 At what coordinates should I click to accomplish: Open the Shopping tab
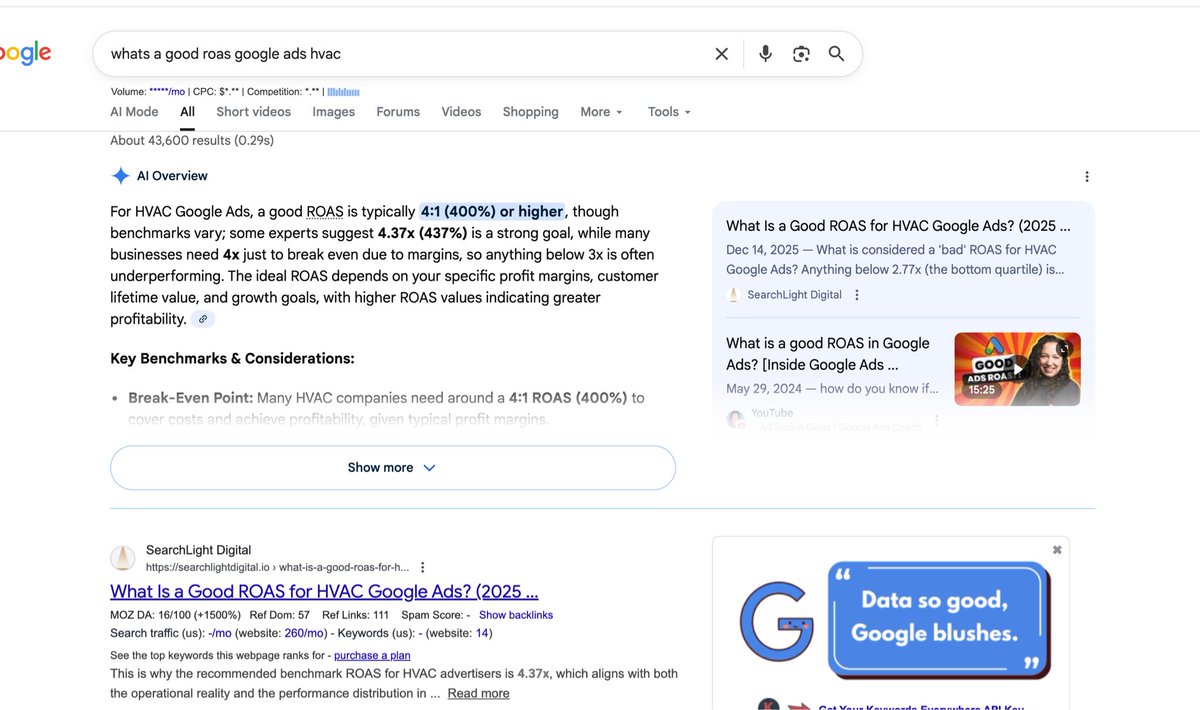click(530, 112)
